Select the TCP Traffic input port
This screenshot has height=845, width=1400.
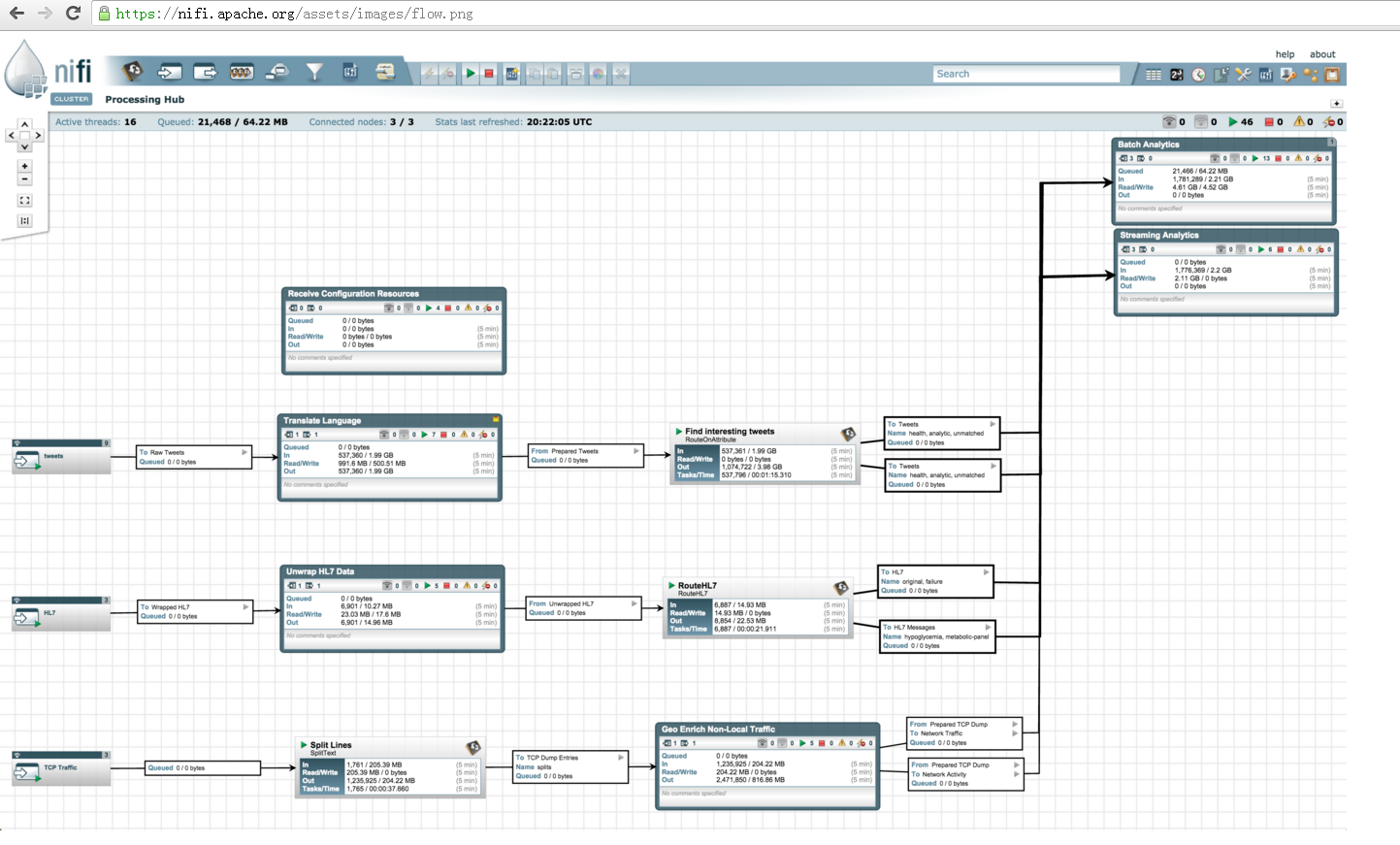click(61, 768)
